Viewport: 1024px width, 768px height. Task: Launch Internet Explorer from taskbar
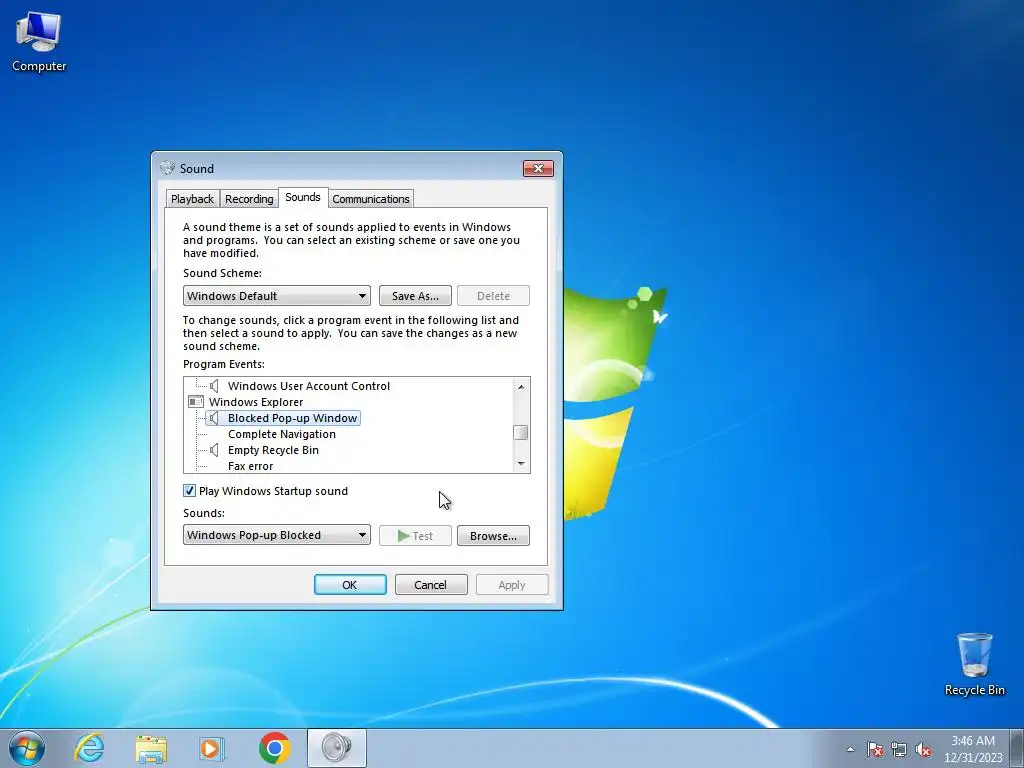point(89,748)
